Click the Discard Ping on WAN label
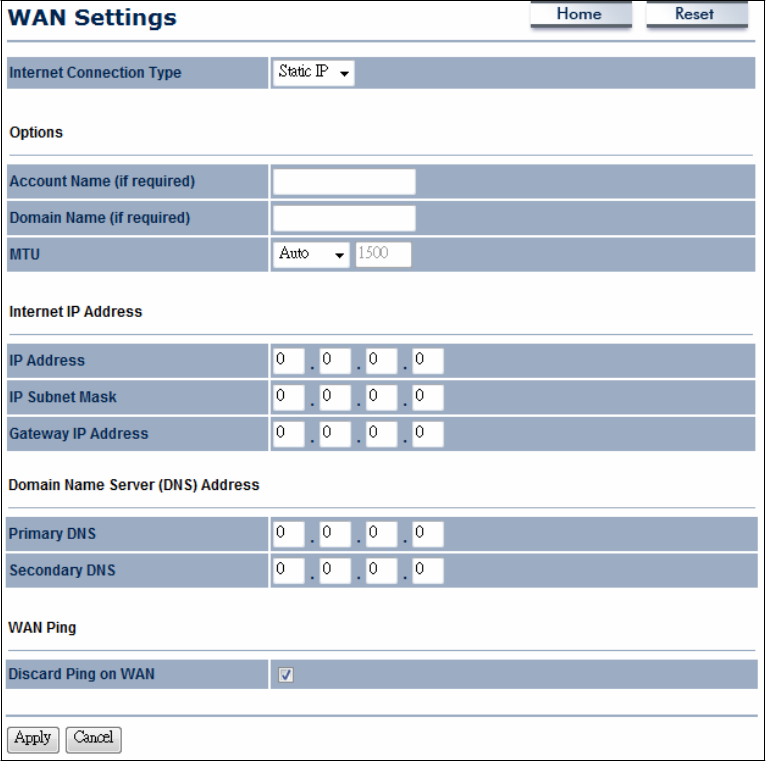The width and height of the screenshot is (766, 761). (82, 675)
